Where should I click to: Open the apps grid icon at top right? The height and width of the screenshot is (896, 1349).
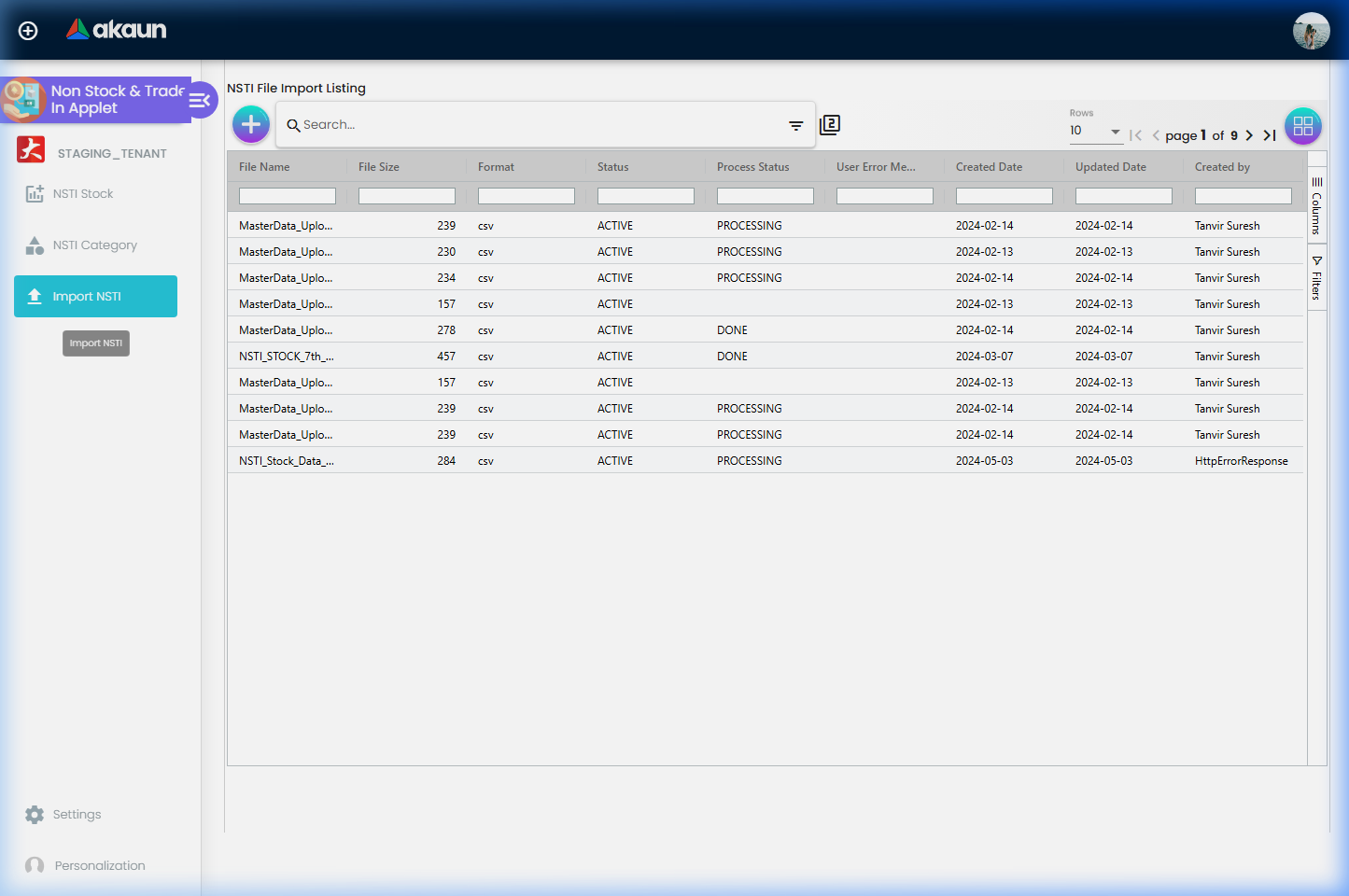click(1303, 126)
